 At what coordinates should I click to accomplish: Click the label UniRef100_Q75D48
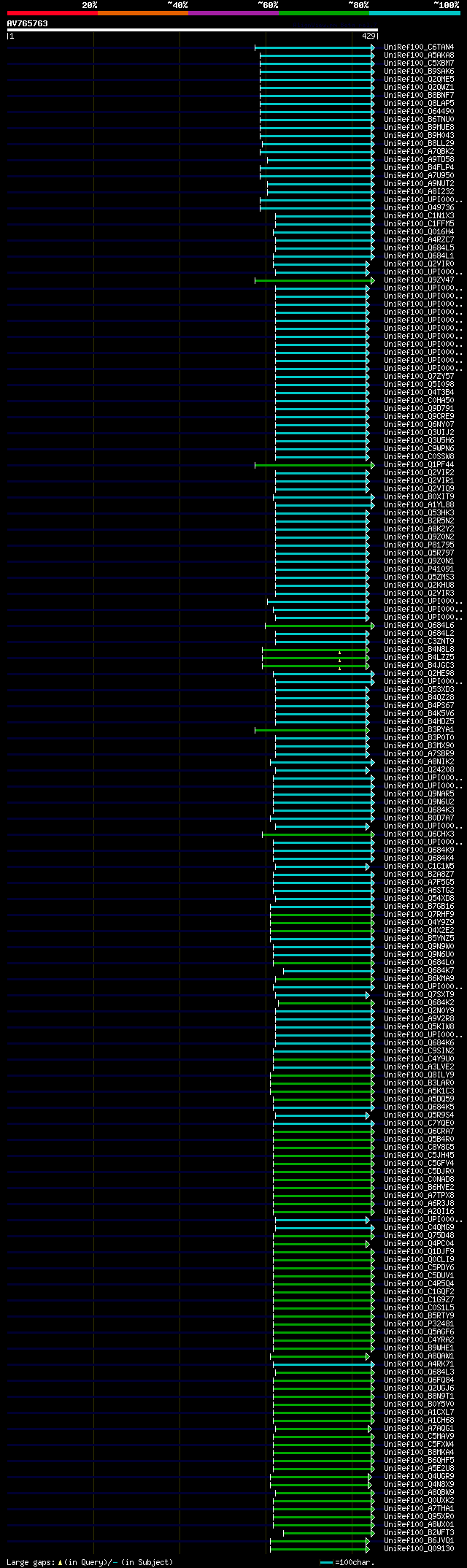419,1236
